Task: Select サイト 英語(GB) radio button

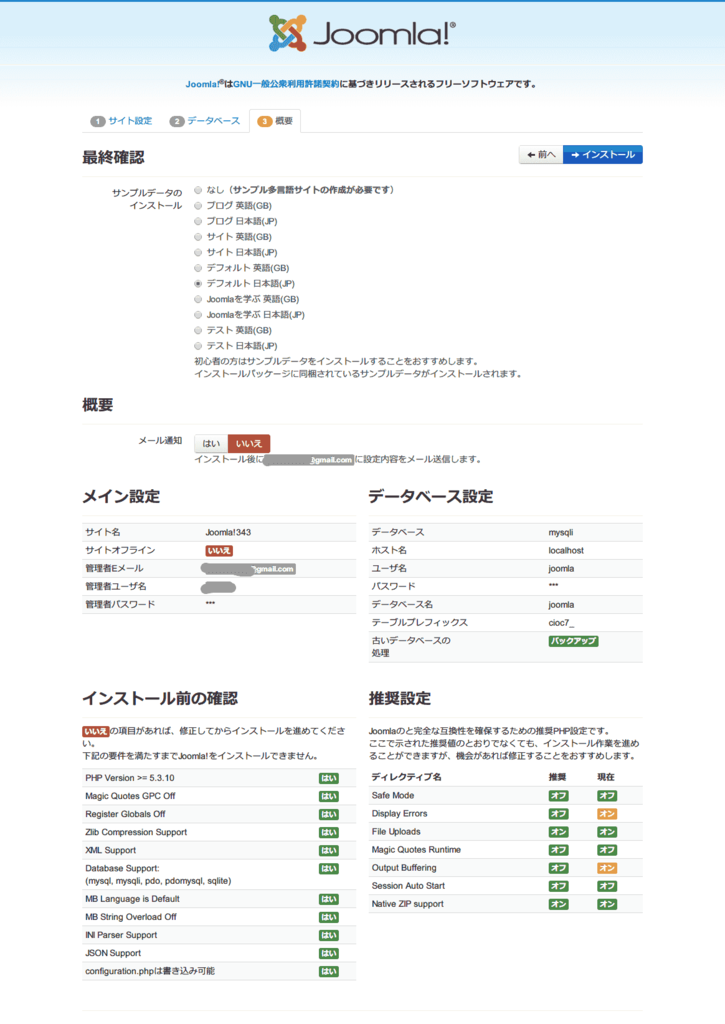Action: pos(198,237)
